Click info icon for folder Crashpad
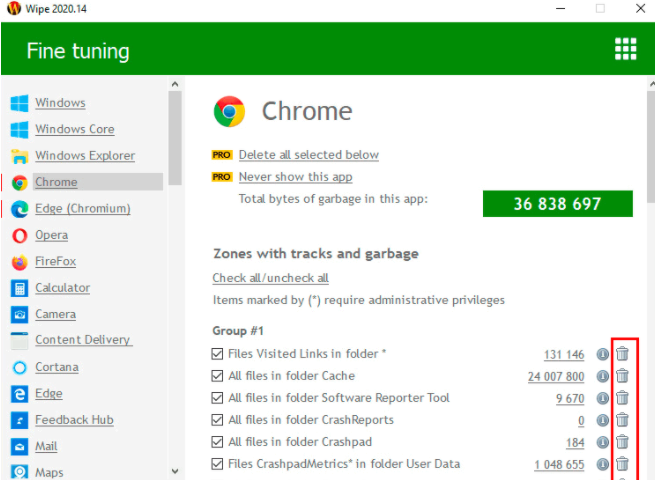Screen dimensions: 655x480 [x=602, y=442]
